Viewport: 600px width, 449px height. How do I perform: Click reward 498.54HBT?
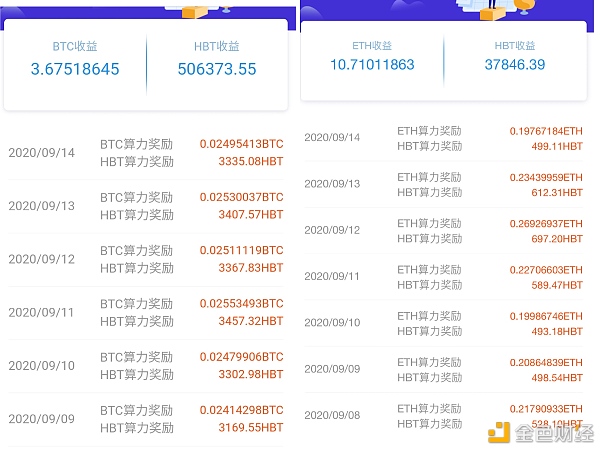[557, 378]
